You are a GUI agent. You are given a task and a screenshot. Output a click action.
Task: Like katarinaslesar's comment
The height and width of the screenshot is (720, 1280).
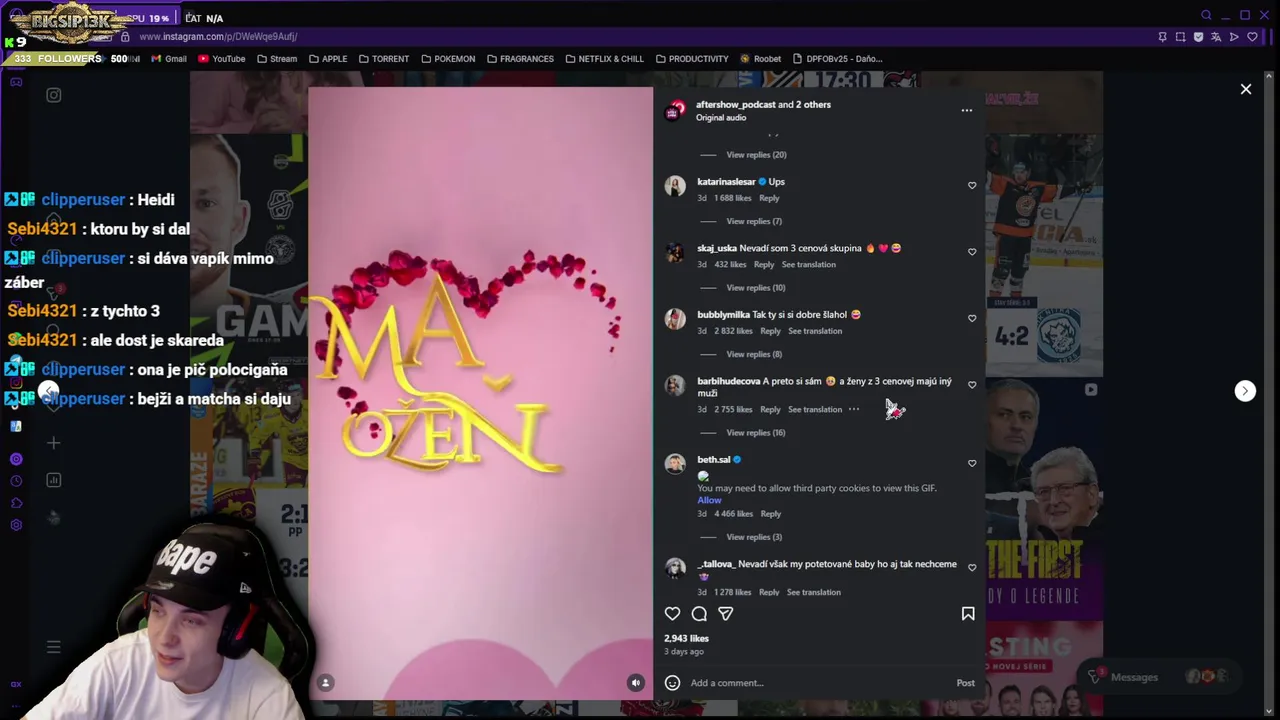[x=972, y=185]
